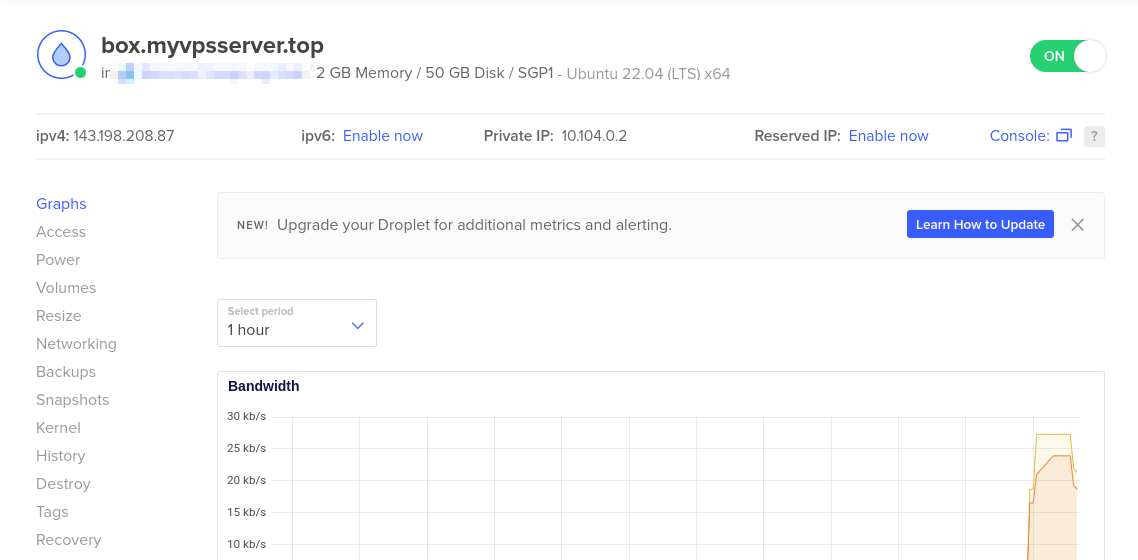The height and width of the screenshot is (560, 1138).
Task: Go to the Access section
Action: 61,232
